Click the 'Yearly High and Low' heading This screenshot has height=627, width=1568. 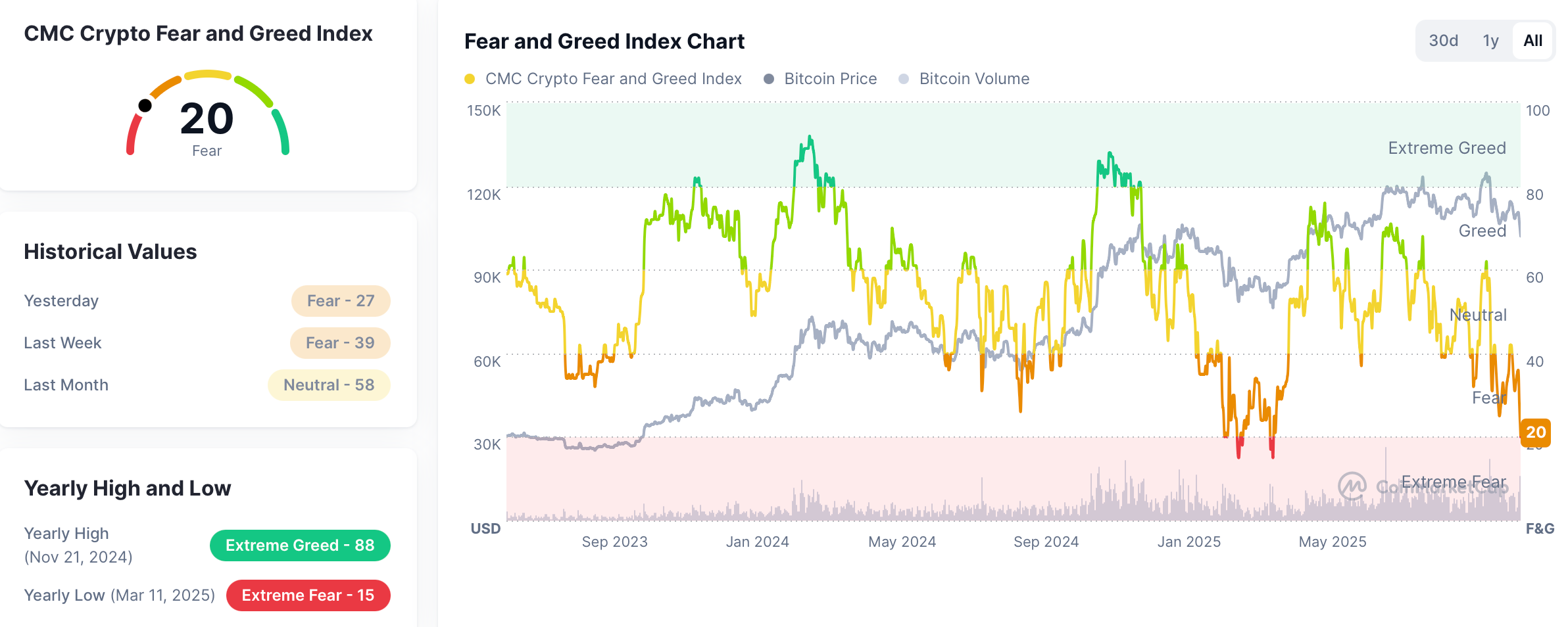click(127, 488)
